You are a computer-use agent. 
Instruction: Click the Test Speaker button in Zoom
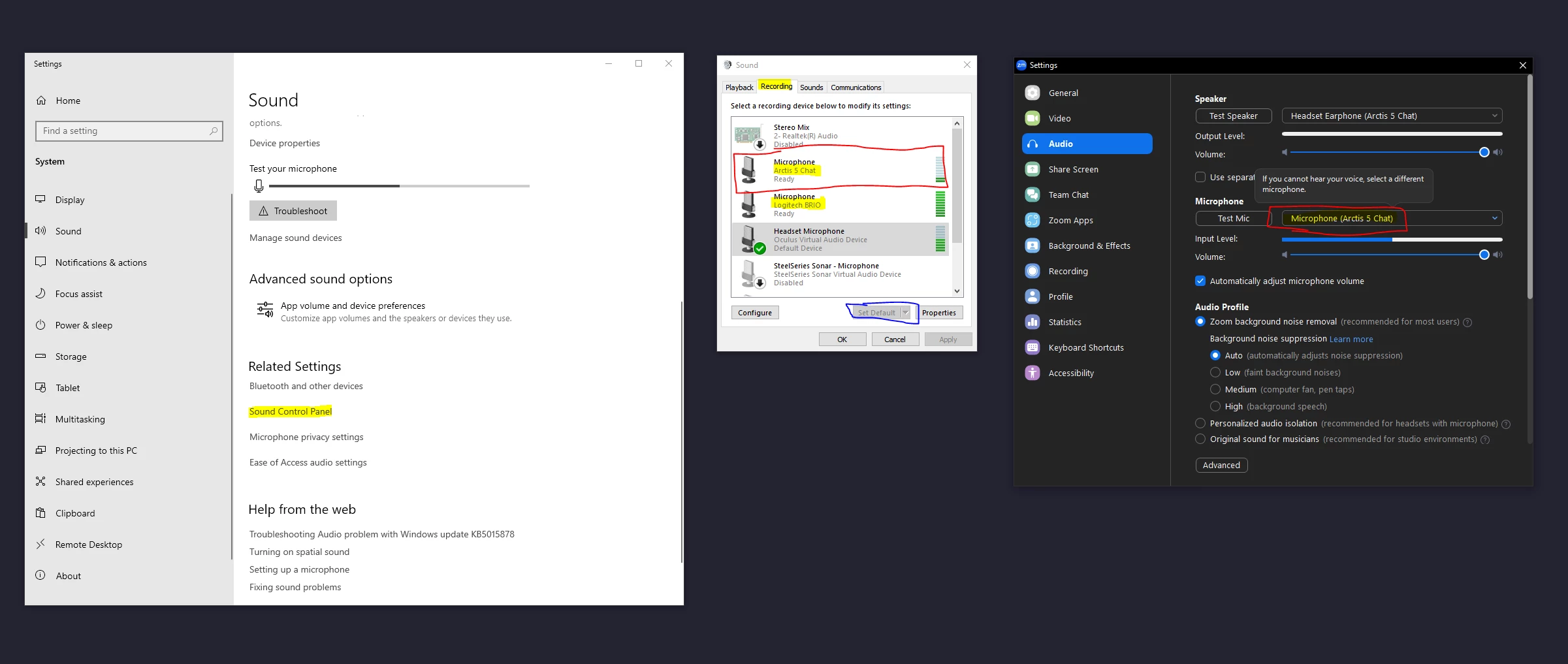(1234, 116)
